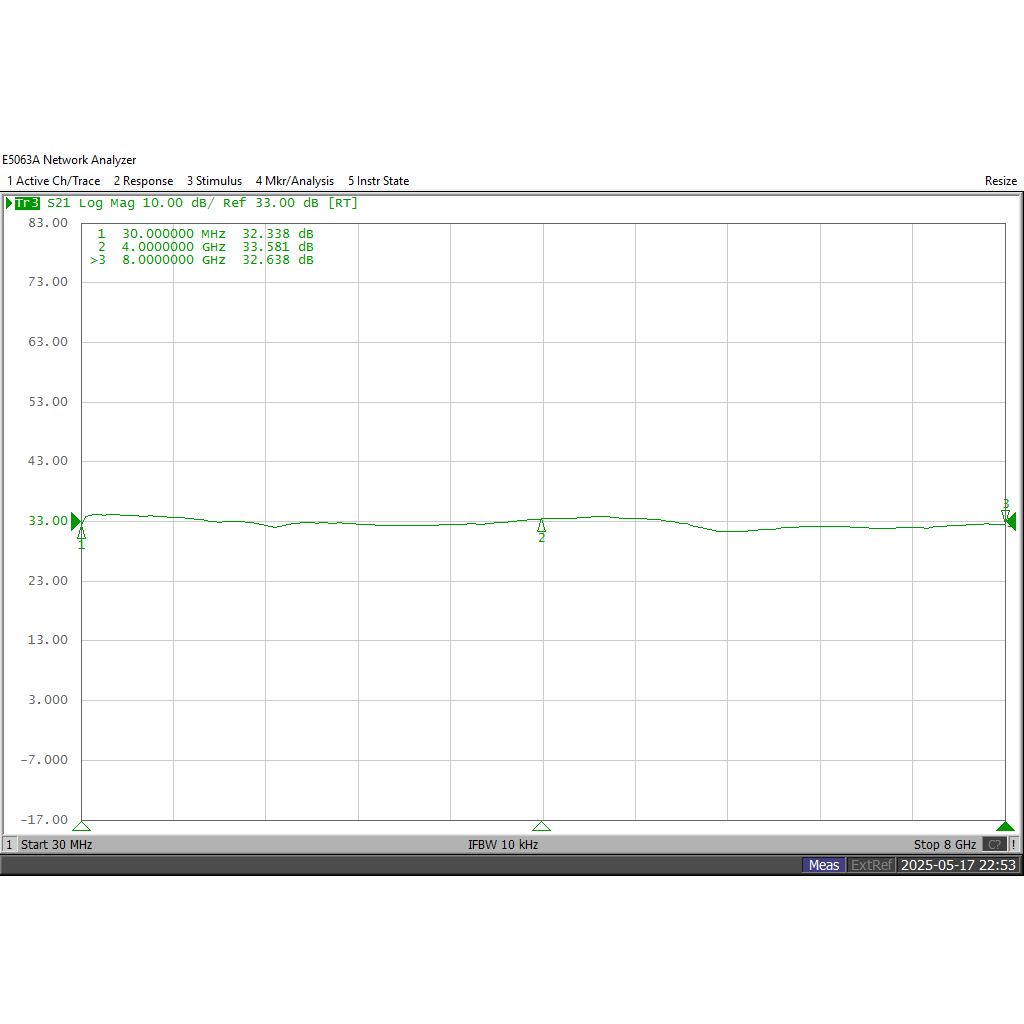Click the reference level arrow on left axis

(x=73, y=520)
